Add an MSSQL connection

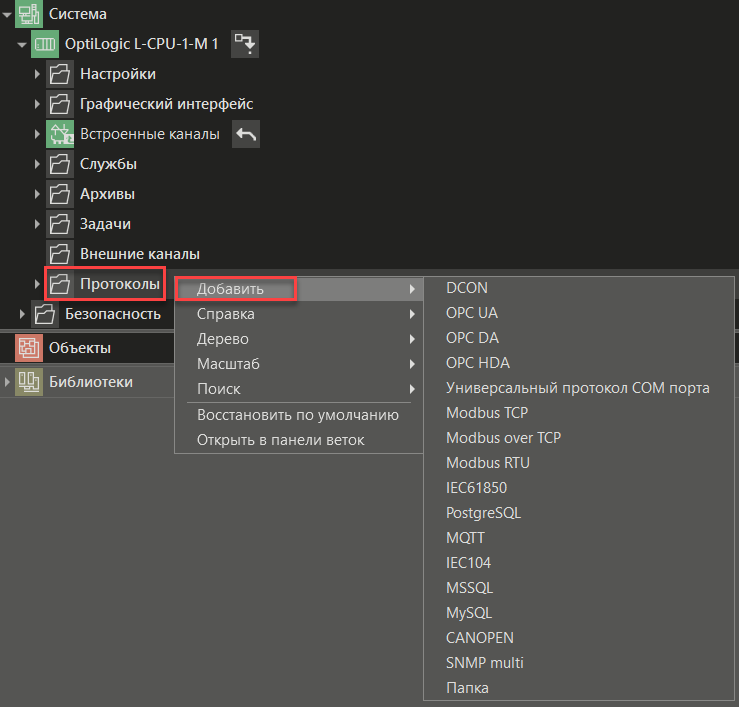point(579,588)
